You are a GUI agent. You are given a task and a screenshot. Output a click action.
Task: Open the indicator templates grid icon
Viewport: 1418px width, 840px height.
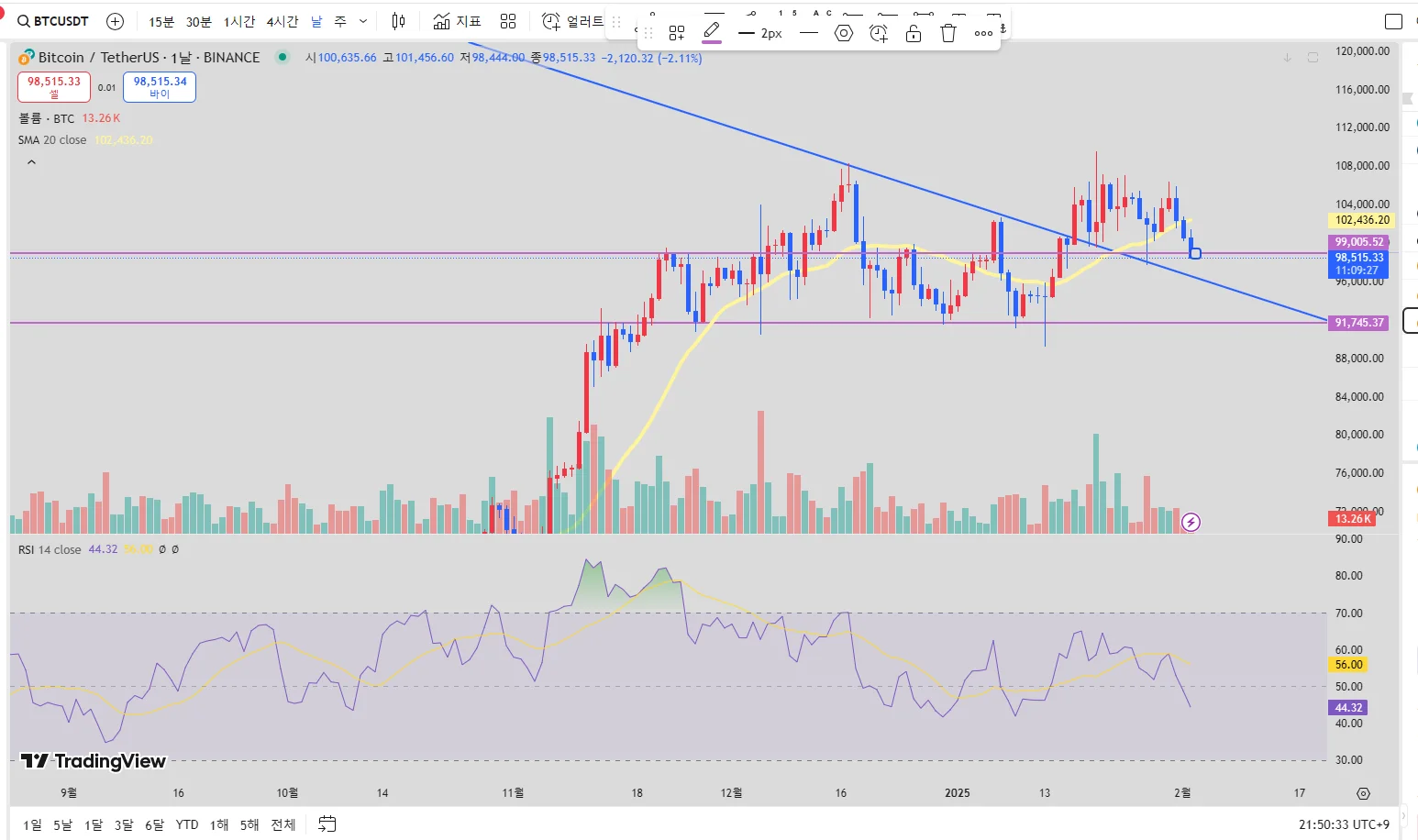click(x=508, y=21)
